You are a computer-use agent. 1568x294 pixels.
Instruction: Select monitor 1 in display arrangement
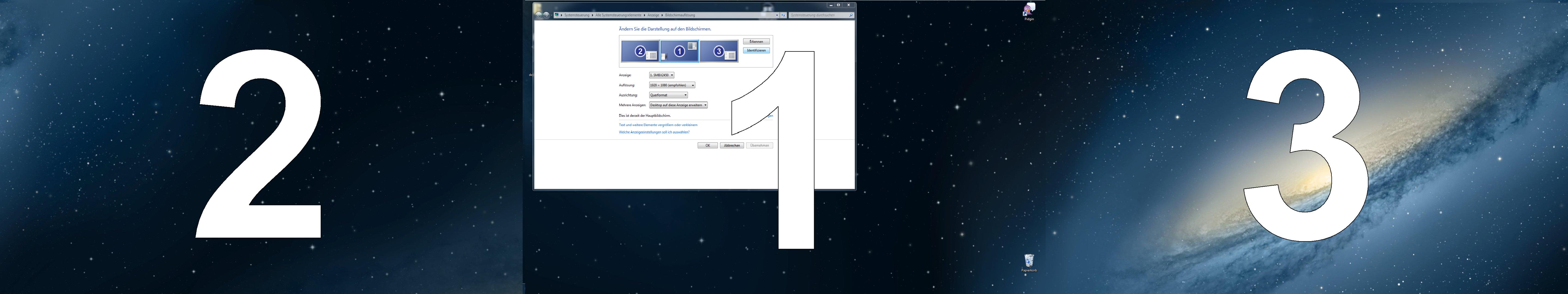(679, 51)
